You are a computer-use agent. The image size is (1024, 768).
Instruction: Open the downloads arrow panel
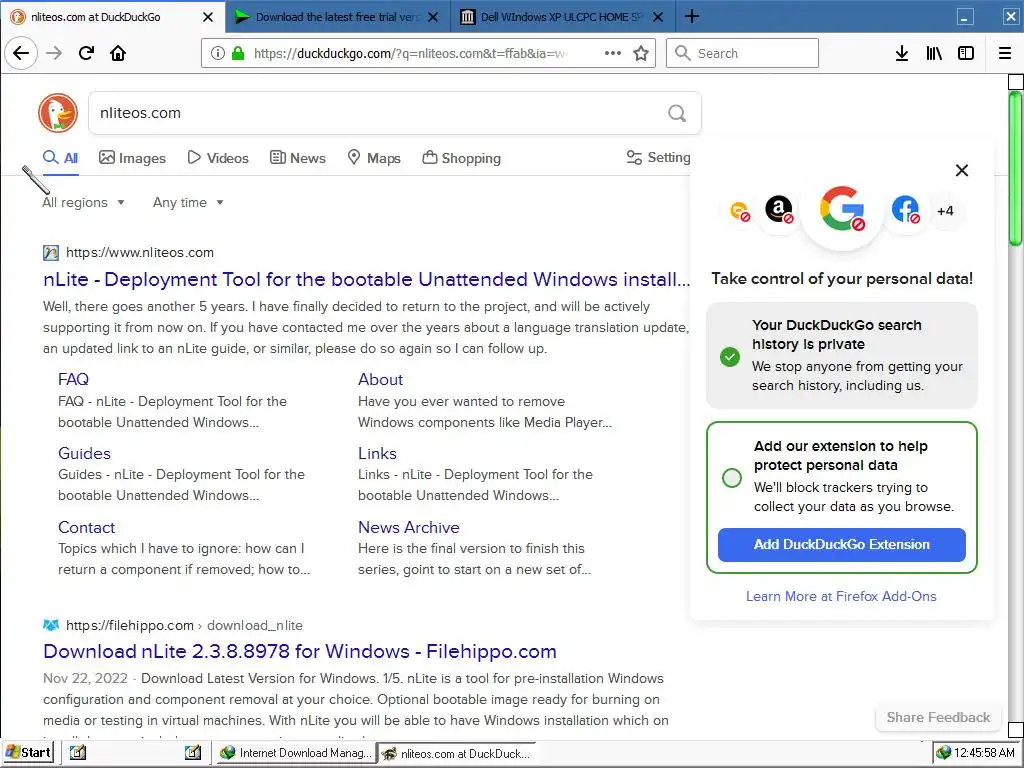point(902,54)
